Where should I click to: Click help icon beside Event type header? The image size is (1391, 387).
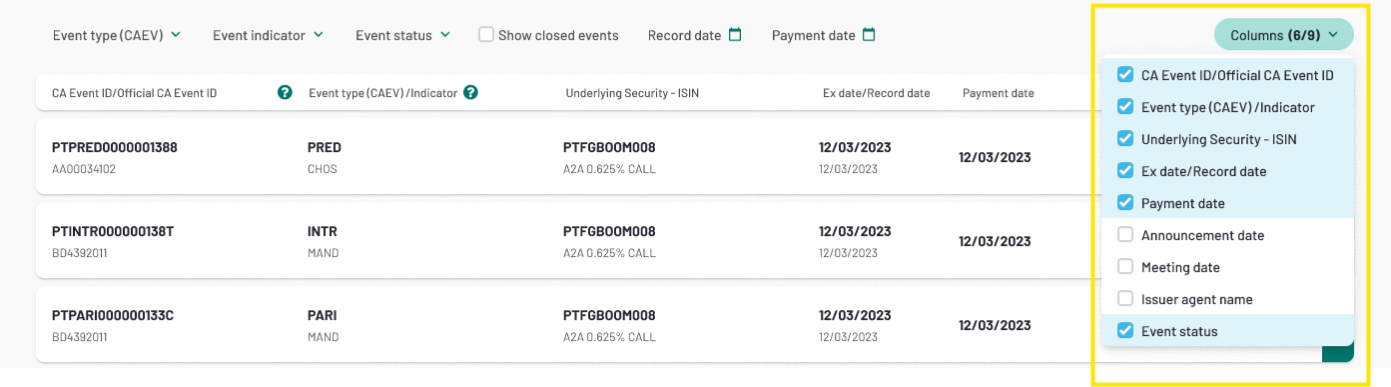(471, 92)
